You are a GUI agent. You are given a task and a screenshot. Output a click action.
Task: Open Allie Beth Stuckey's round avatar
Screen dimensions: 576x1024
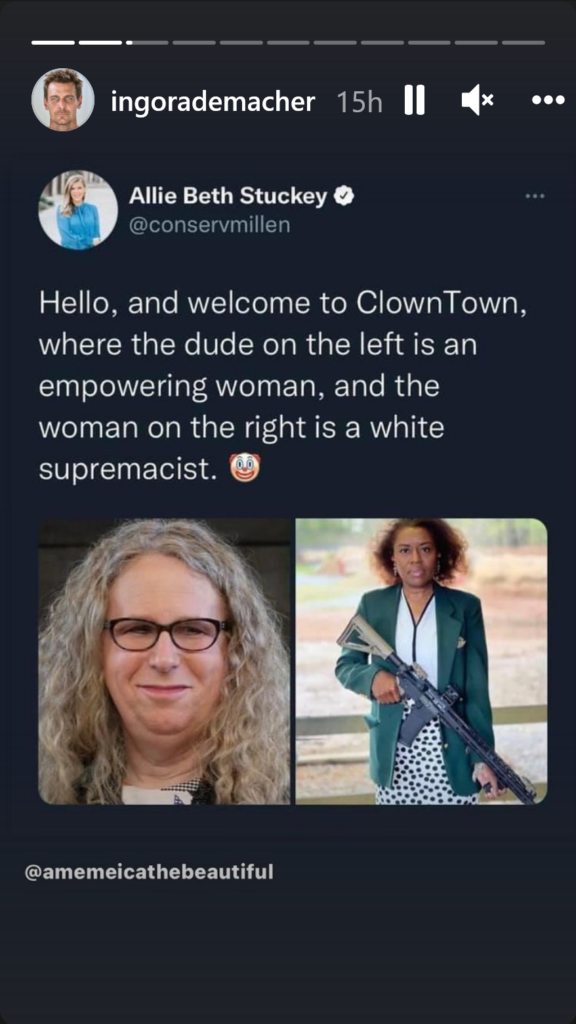tap(78, 210)
